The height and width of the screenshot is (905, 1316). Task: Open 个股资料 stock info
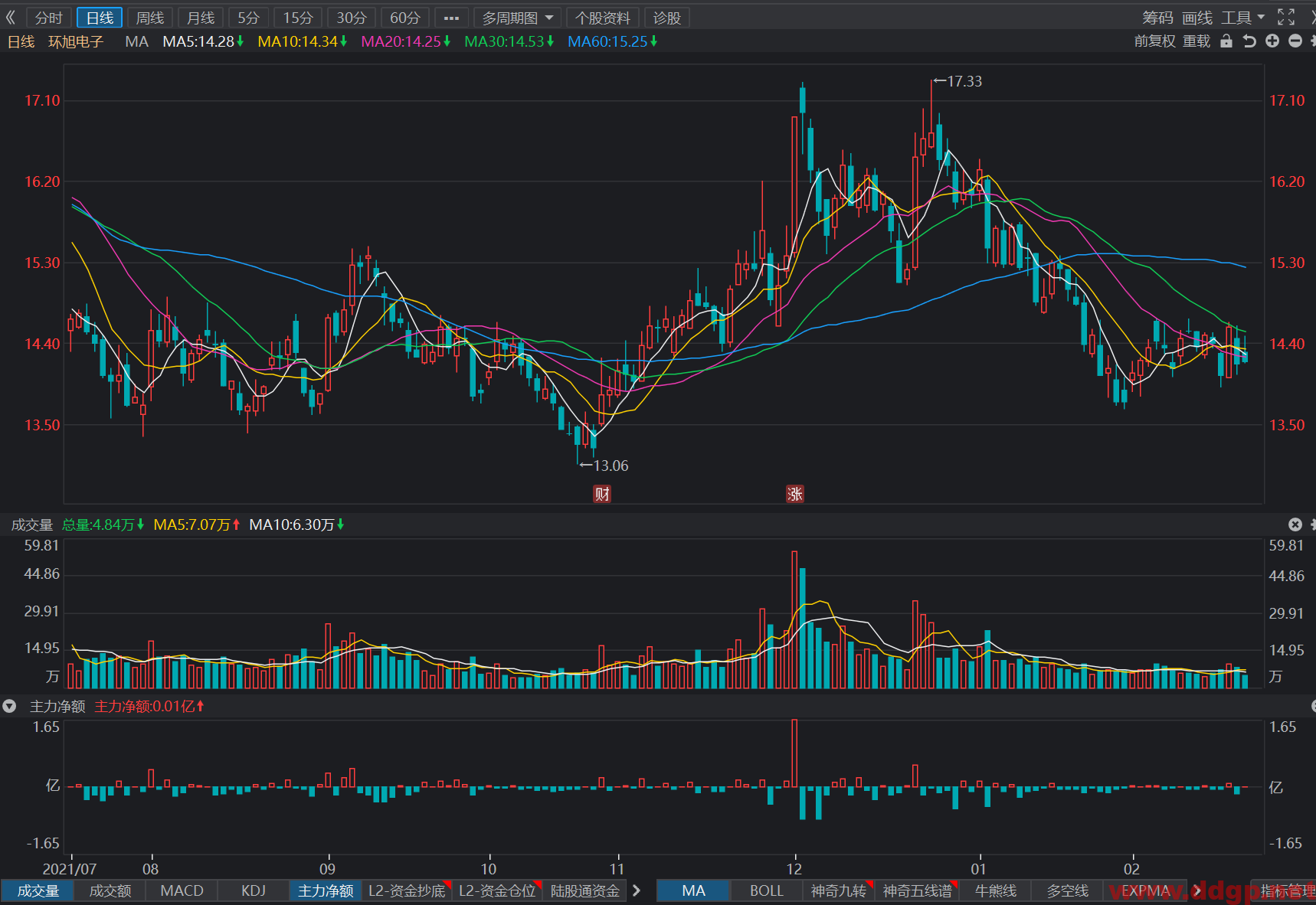tap(603, 18)
